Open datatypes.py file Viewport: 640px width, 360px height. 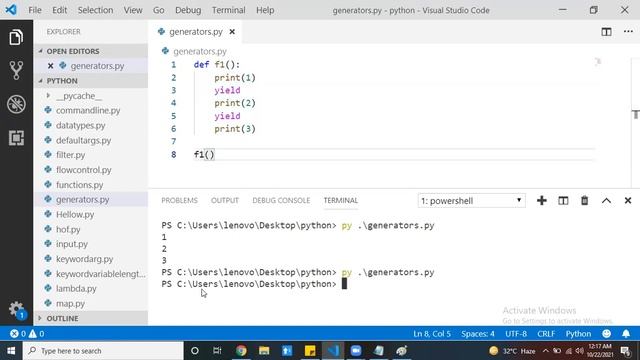pos(91,125)
